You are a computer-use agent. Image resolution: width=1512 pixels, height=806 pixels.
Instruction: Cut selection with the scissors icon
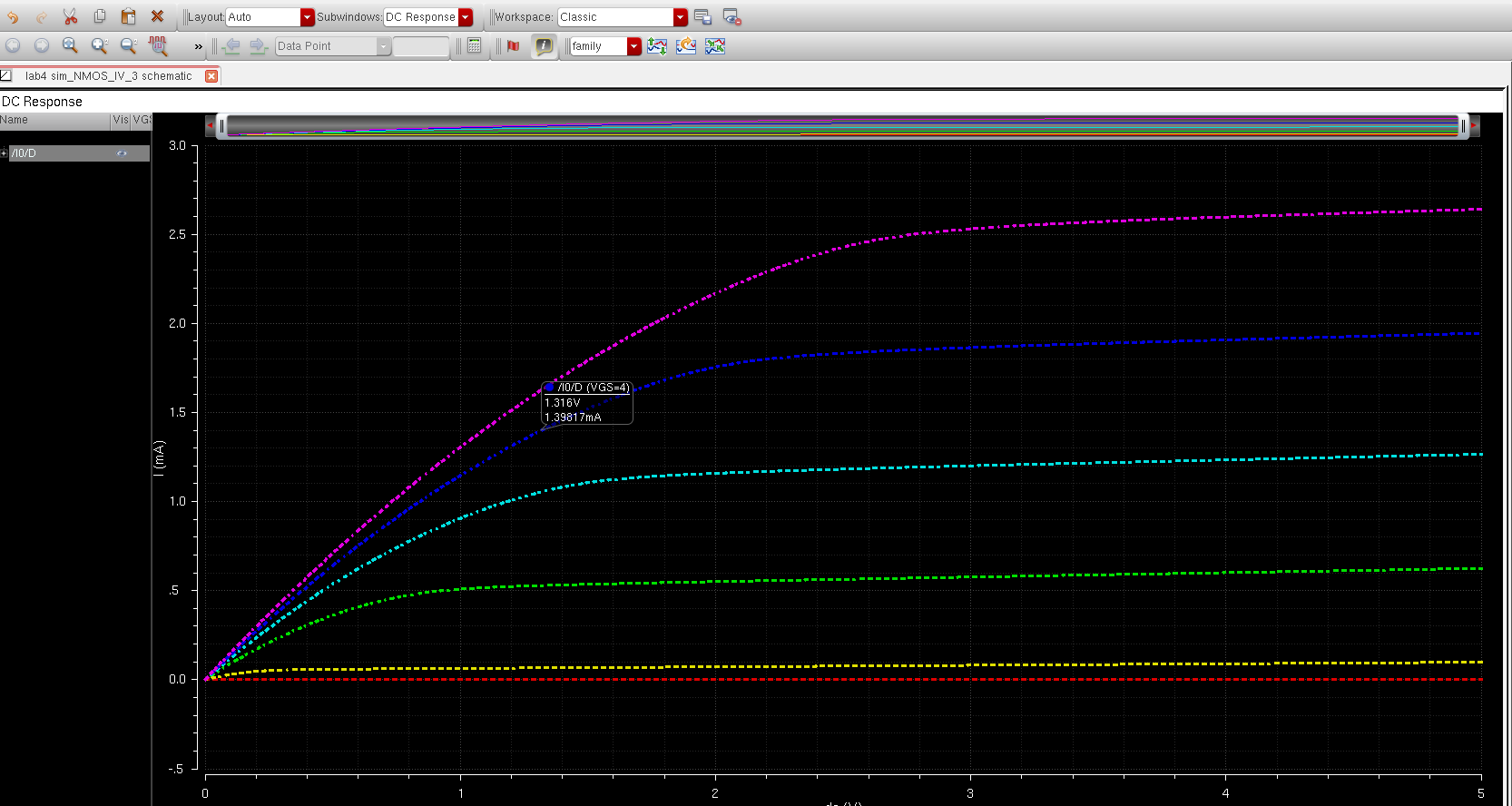[71, 16]
